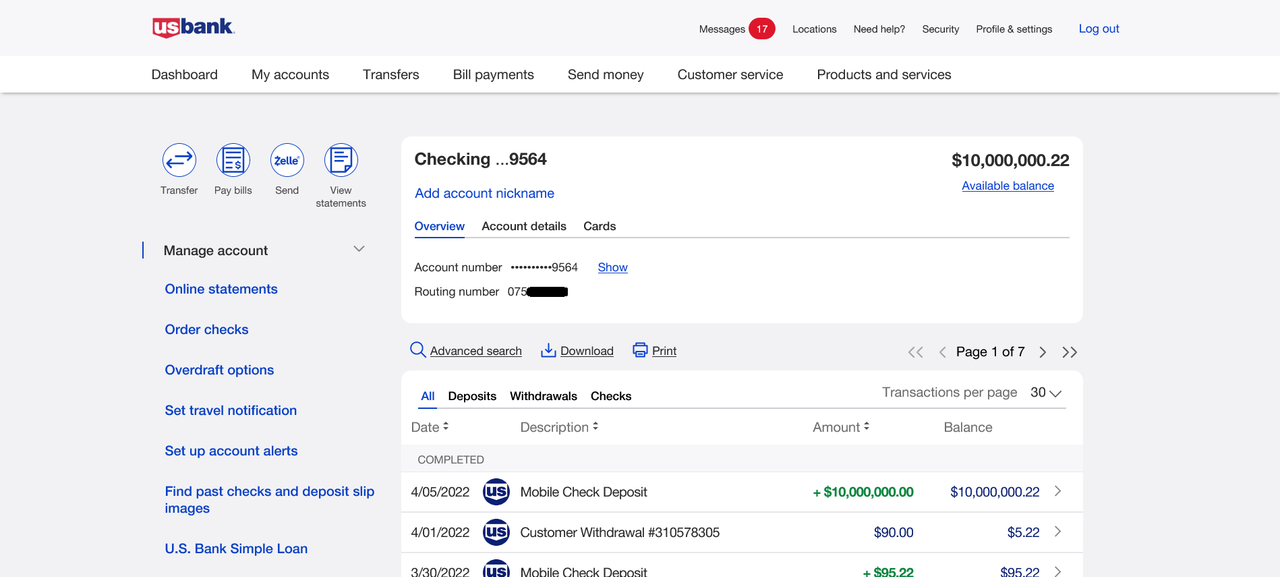Click Available balance link
This screenshot has width=1280, height=577.
click(1008, 186)
